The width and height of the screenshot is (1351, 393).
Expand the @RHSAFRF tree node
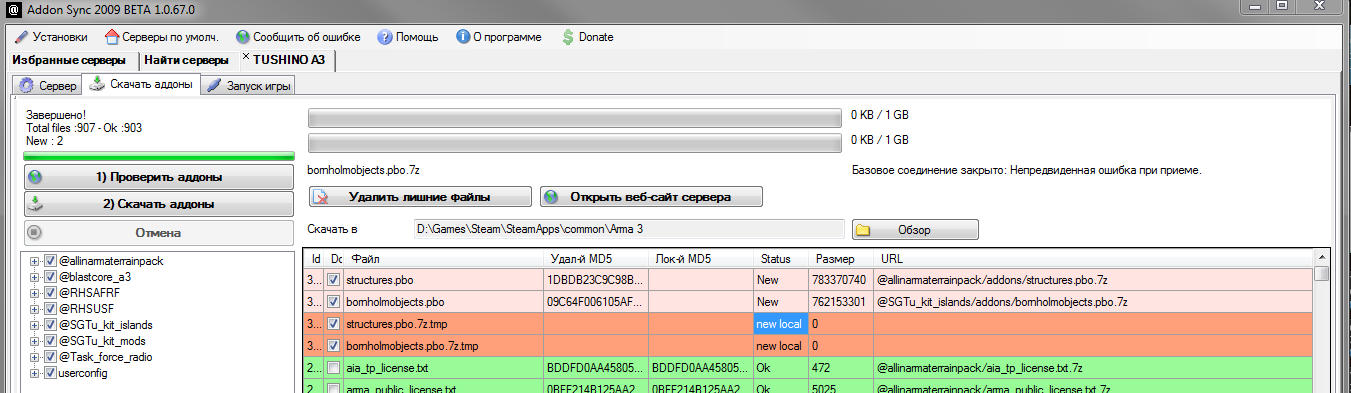point(35,293)
